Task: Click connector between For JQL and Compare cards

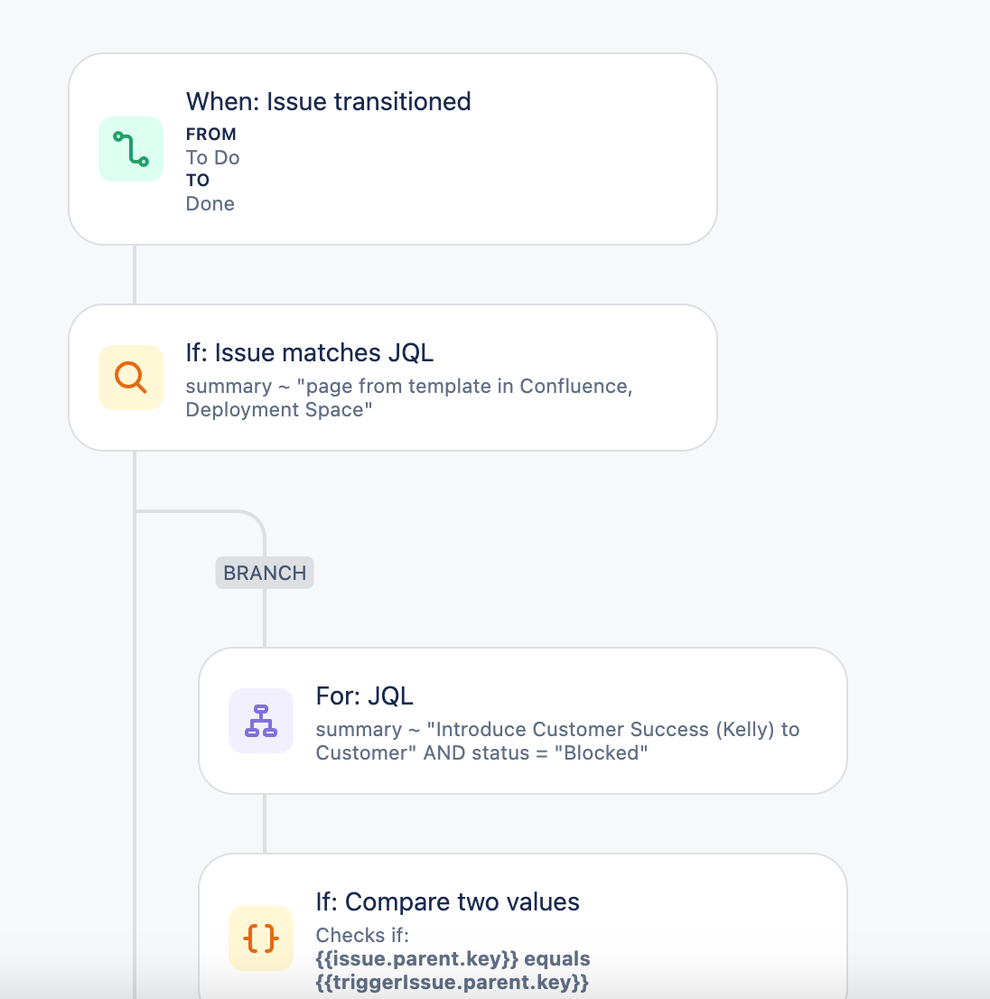Action: pos(264,824)
